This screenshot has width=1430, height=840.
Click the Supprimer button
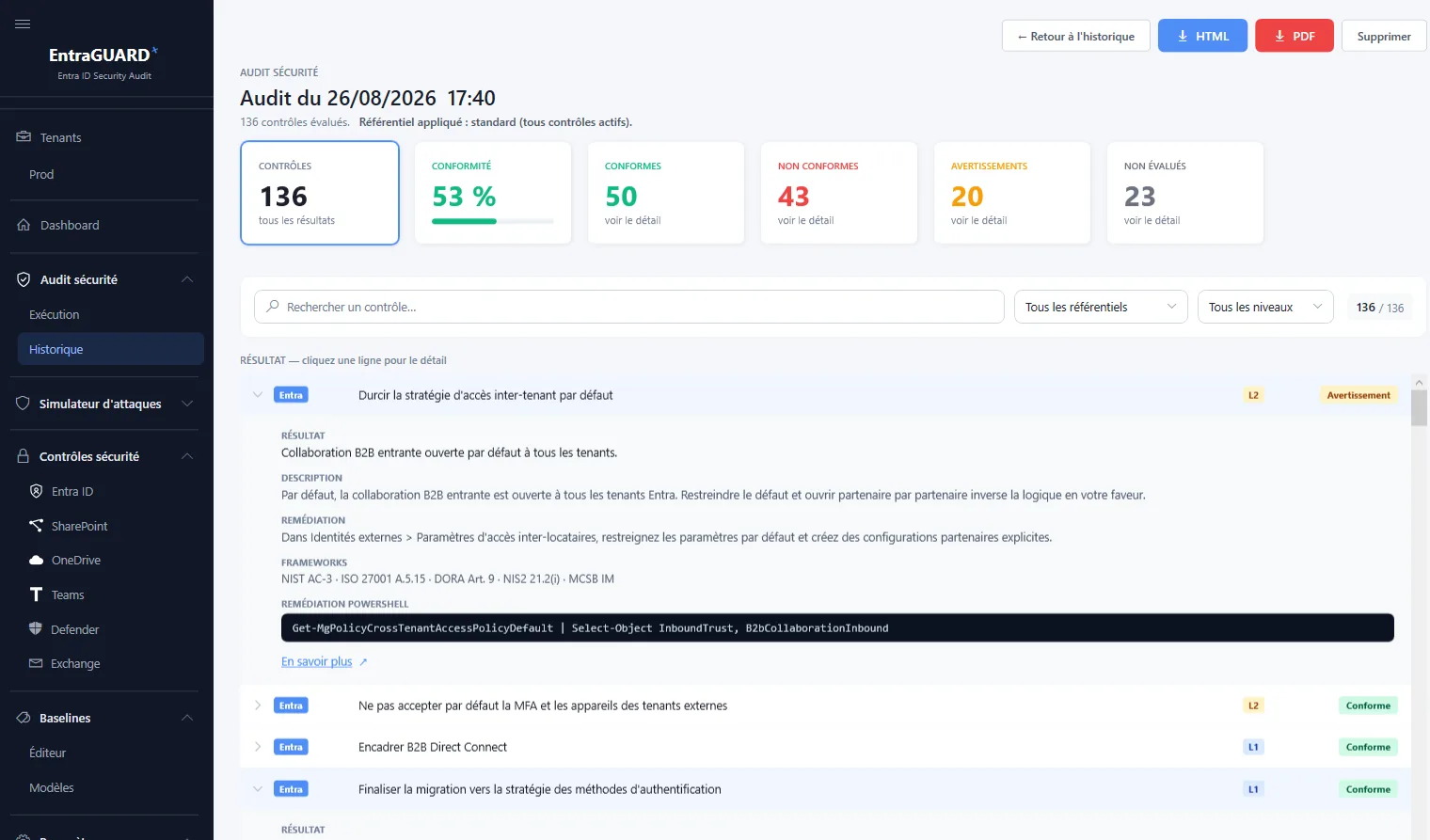(1384, 36)
